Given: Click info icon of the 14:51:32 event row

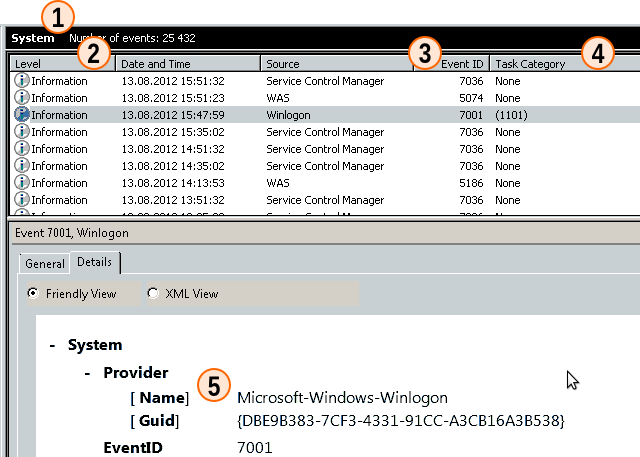Looking at the screenshot, I should 22,149.
